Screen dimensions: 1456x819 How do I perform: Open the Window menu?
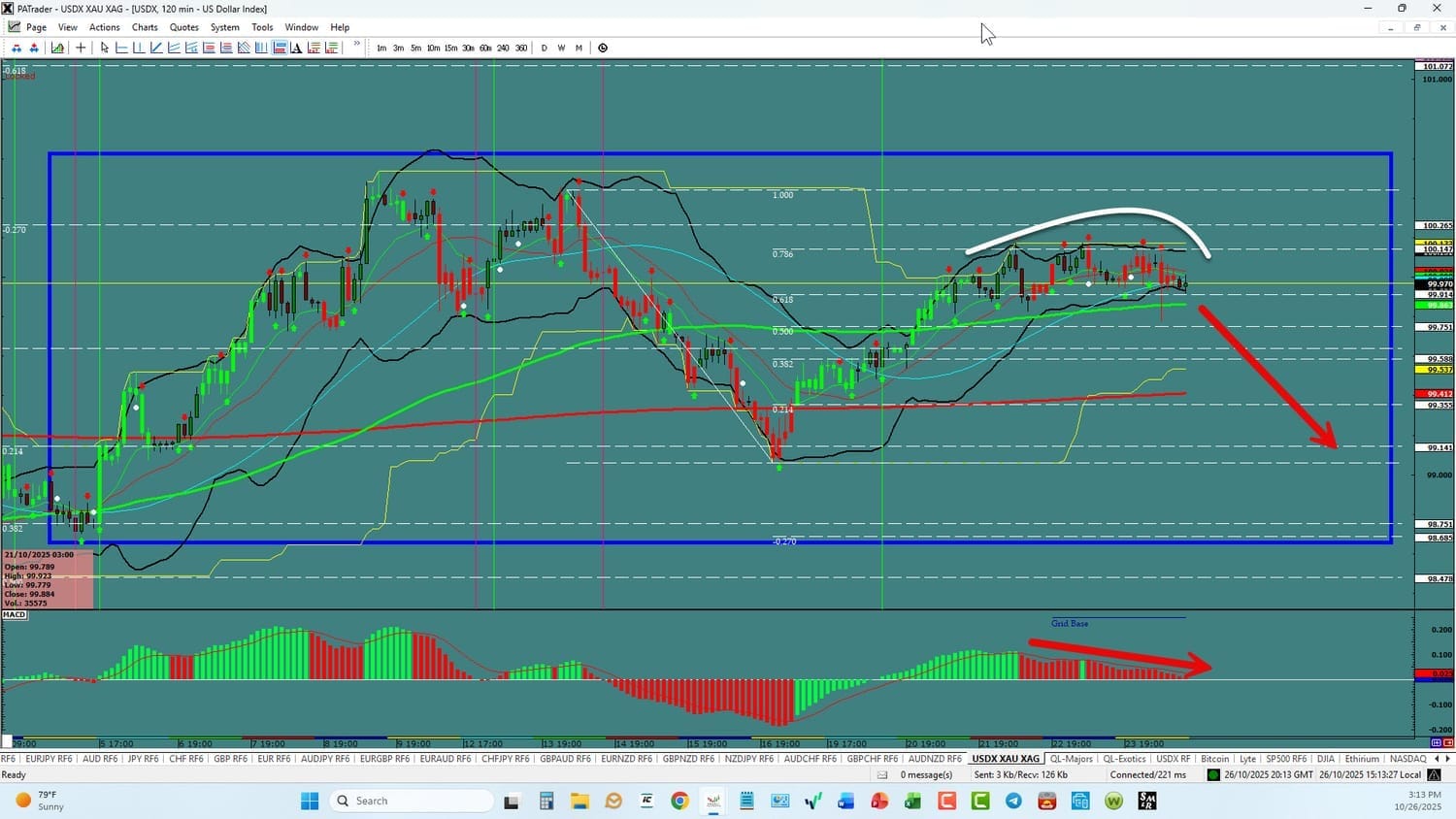pos(302,27)
